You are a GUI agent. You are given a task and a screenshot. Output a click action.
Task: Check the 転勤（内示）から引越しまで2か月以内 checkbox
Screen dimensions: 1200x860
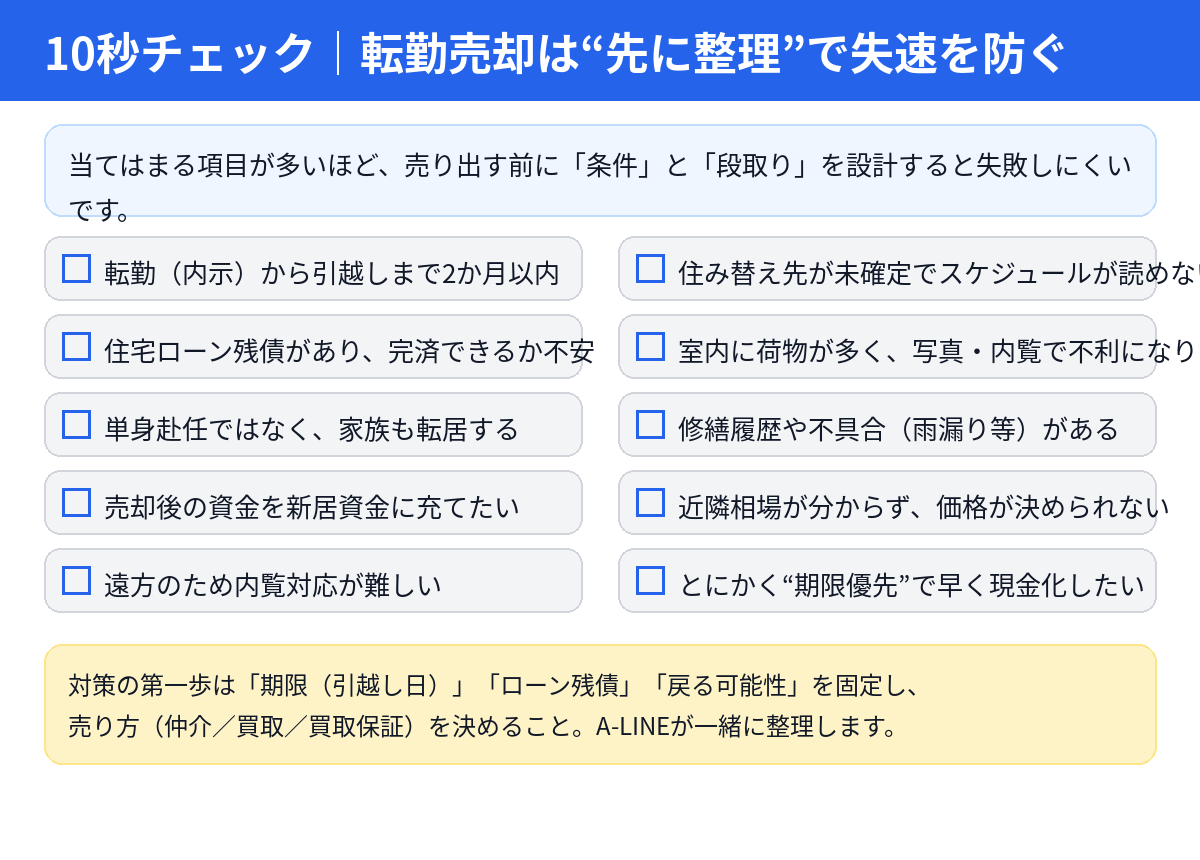[77, 269]
